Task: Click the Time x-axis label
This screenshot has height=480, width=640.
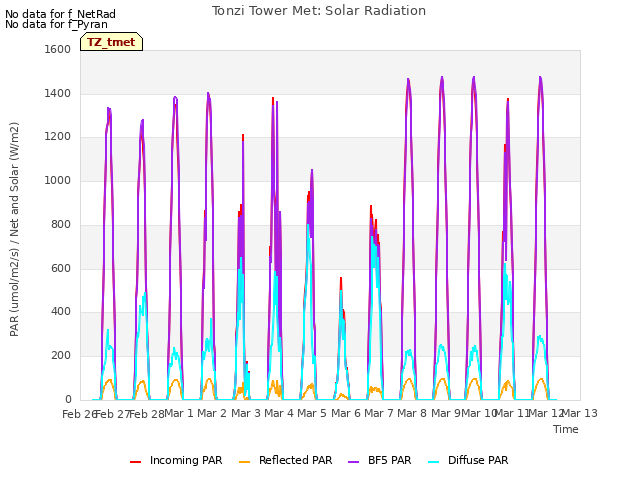Action: (x=566, y=429)
